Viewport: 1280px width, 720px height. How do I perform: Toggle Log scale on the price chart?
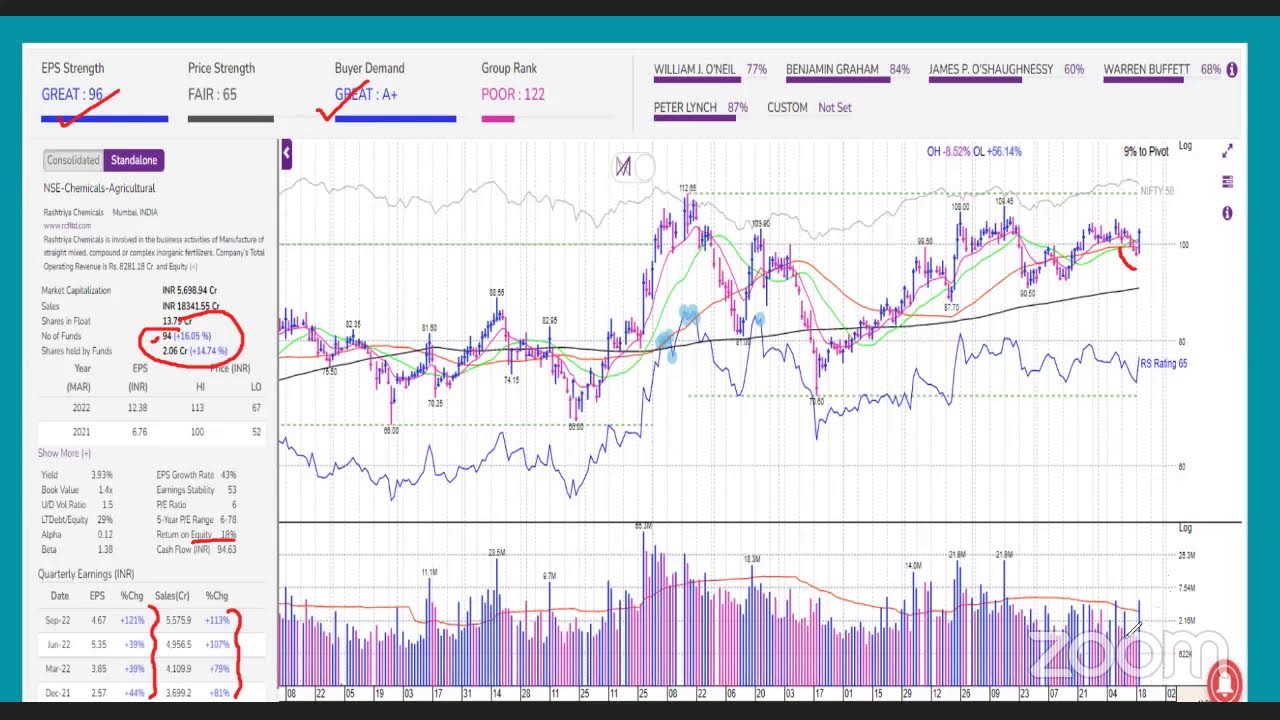(x=1186, y=146)
